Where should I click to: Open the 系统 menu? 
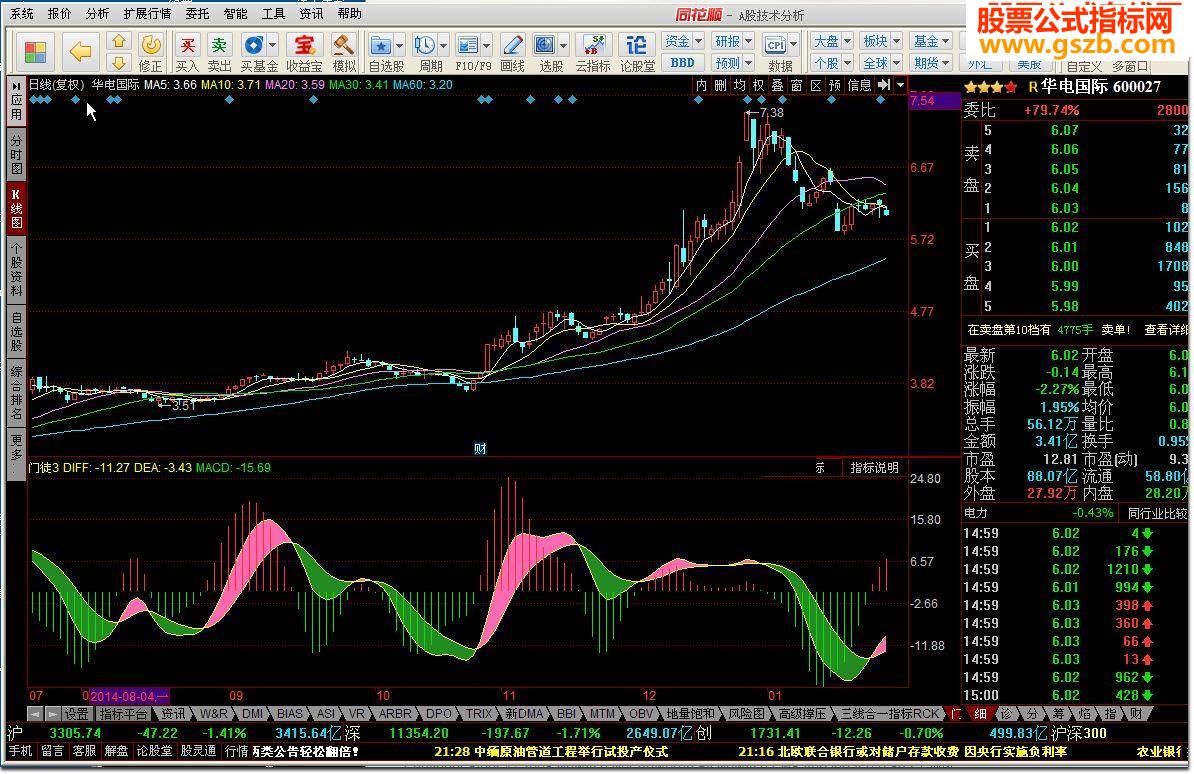pyautogui.click(x=21, y=14)
